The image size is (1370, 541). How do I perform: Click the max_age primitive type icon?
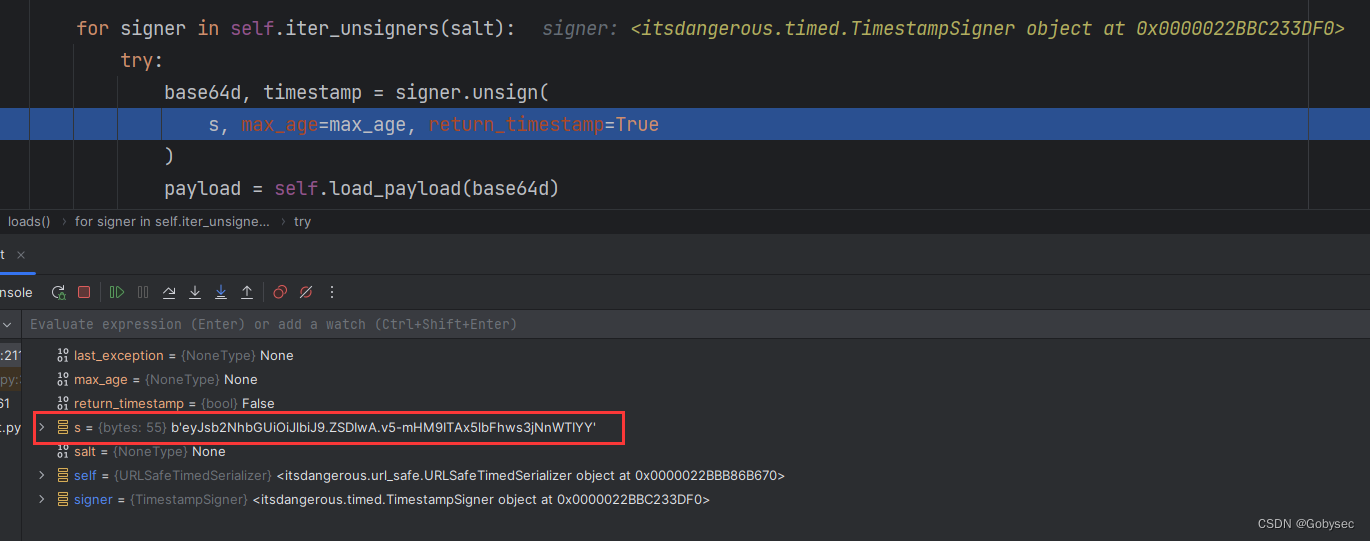63,379
